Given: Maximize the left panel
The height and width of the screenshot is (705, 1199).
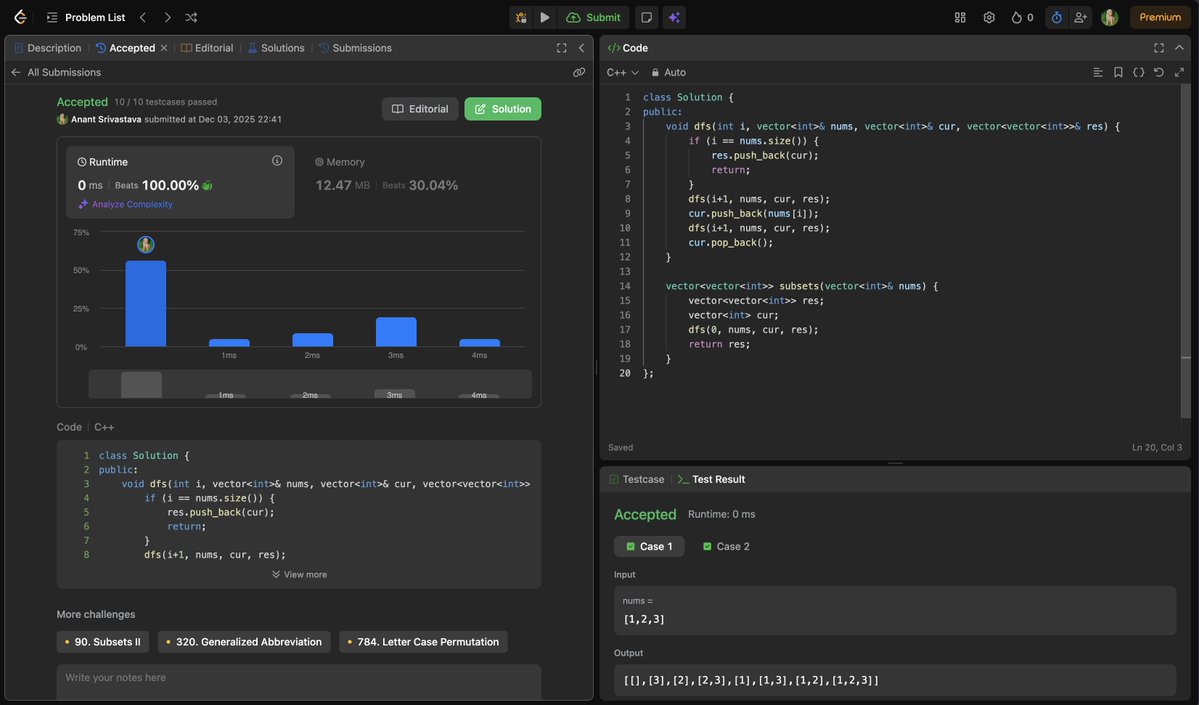Looking at the screenshot, I should coord(561,47).
